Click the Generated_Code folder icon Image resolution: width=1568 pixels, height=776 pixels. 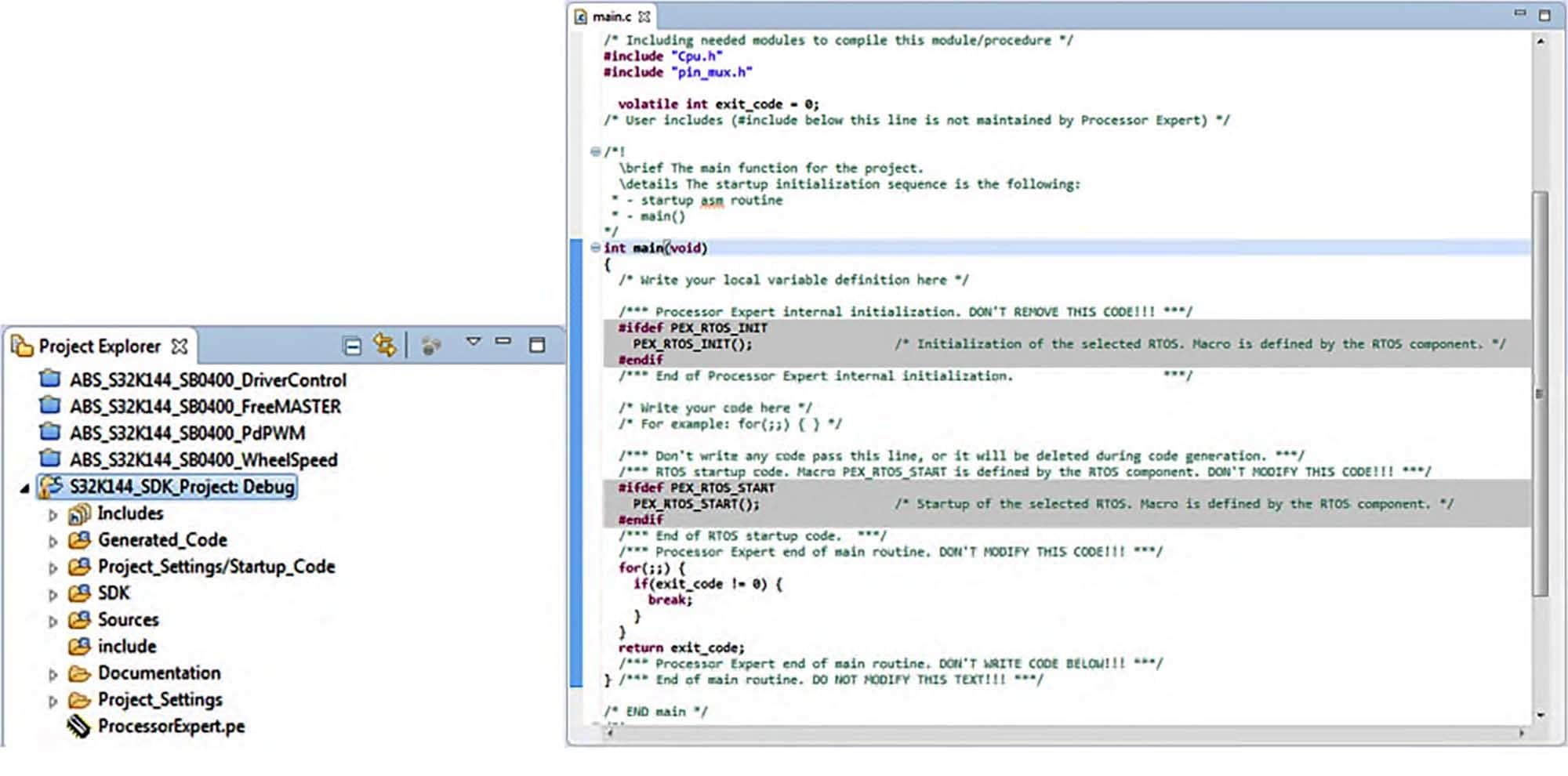point(79,541)
